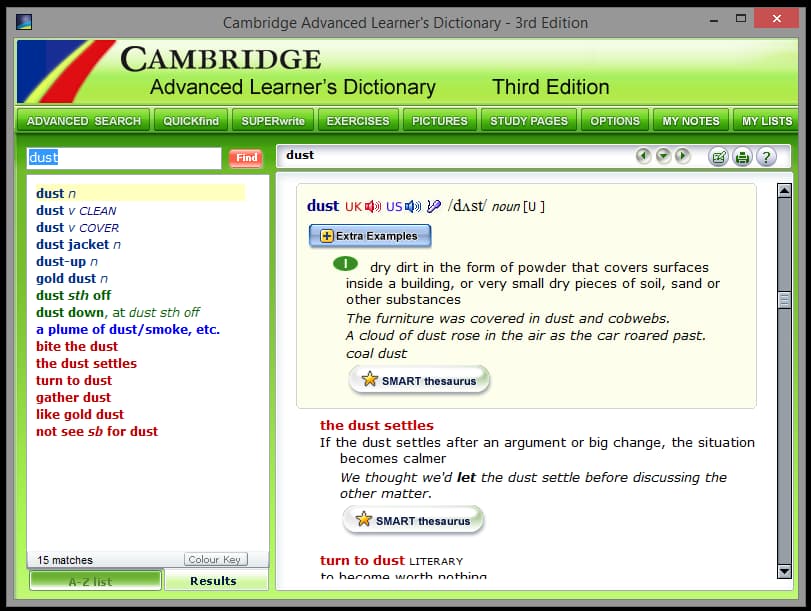Open SUPERwrite

pyautogui.click(x=273, y=121)
